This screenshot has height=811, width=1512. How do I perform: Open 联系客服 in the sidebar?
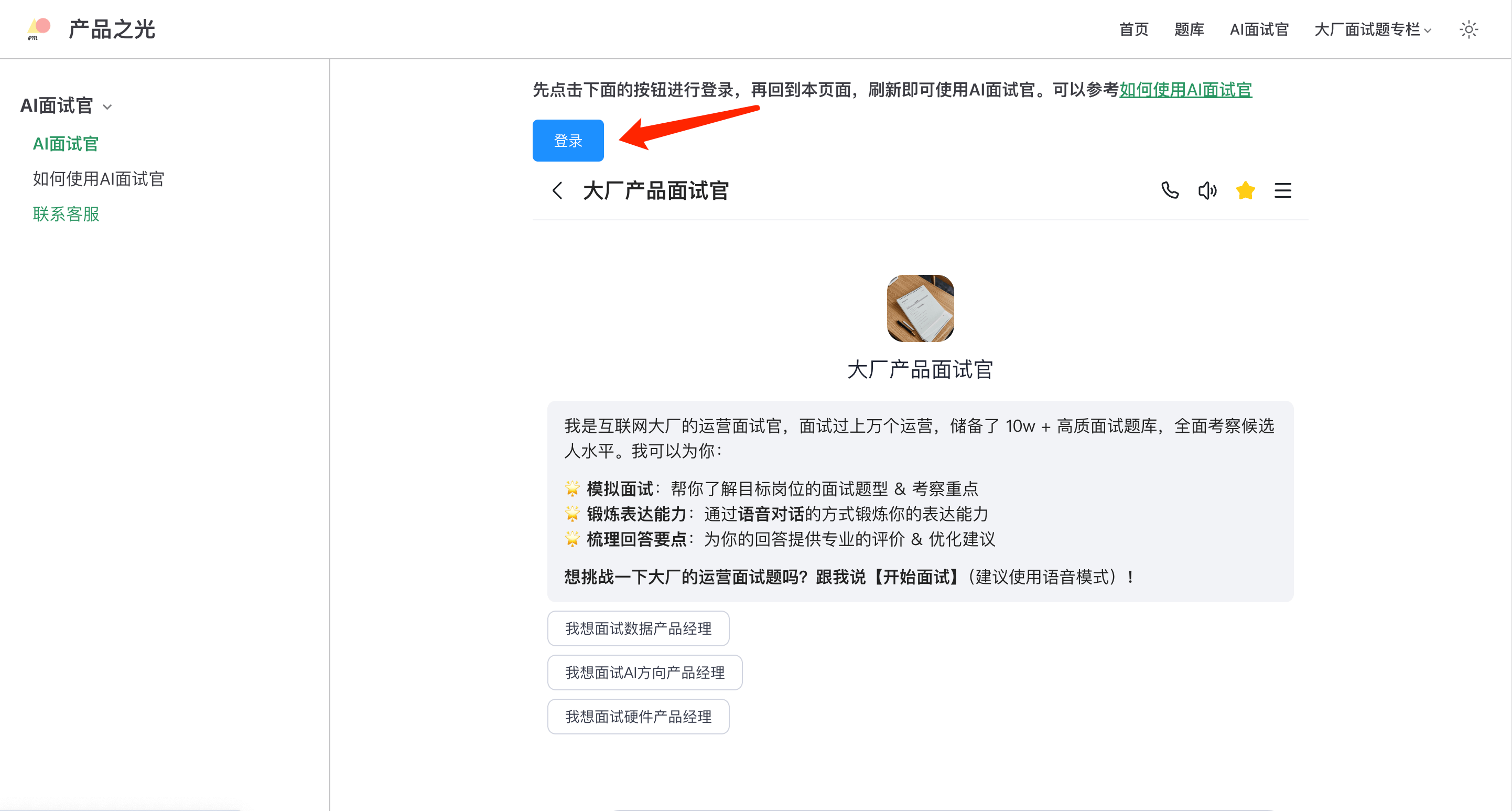click(66, 214)
